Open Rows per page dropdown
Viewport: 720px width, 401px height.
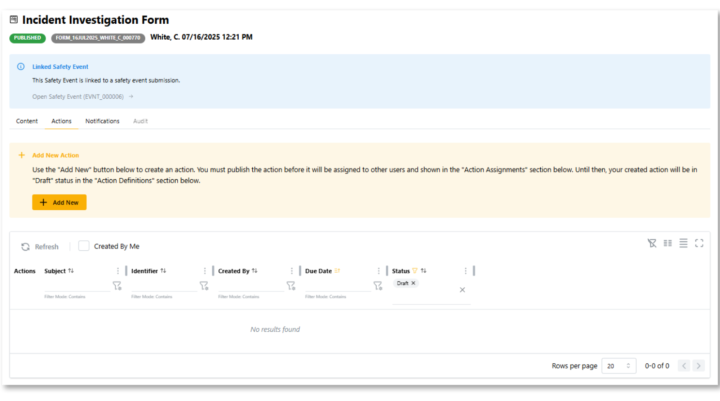coord(618,366)
